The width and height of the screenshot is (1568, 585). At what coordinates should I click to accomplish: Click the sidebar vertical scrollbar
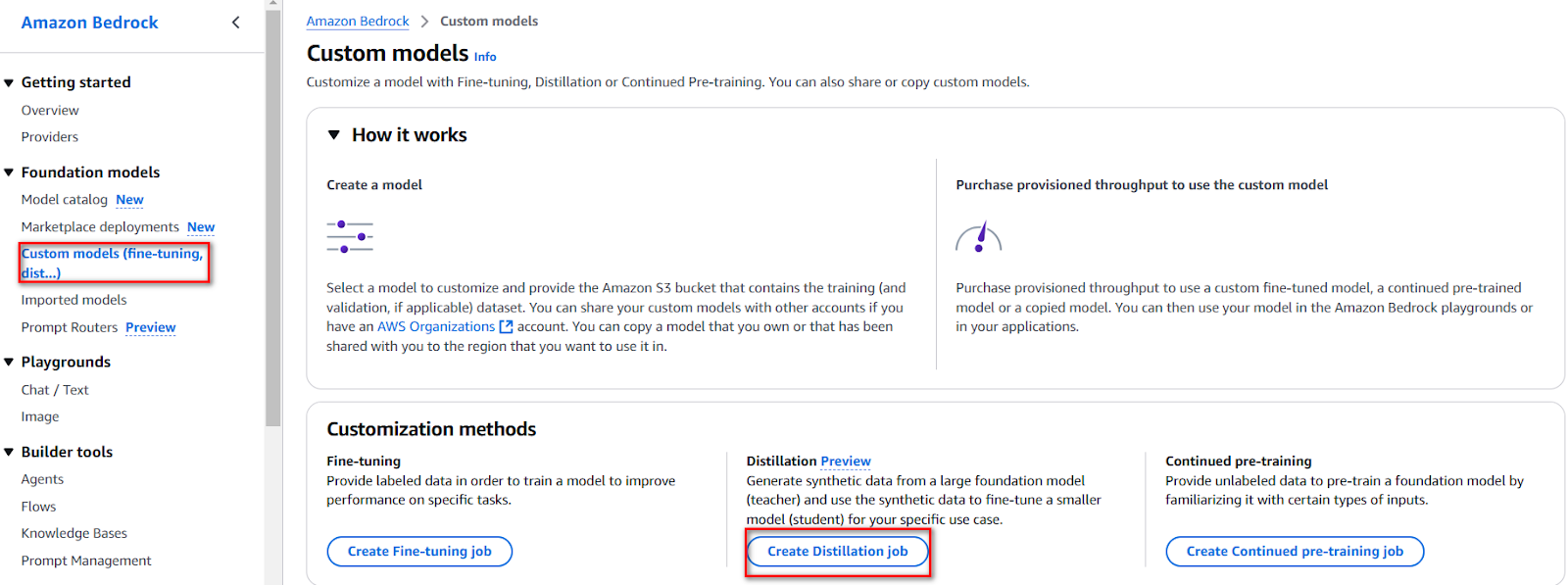point(272,213)
